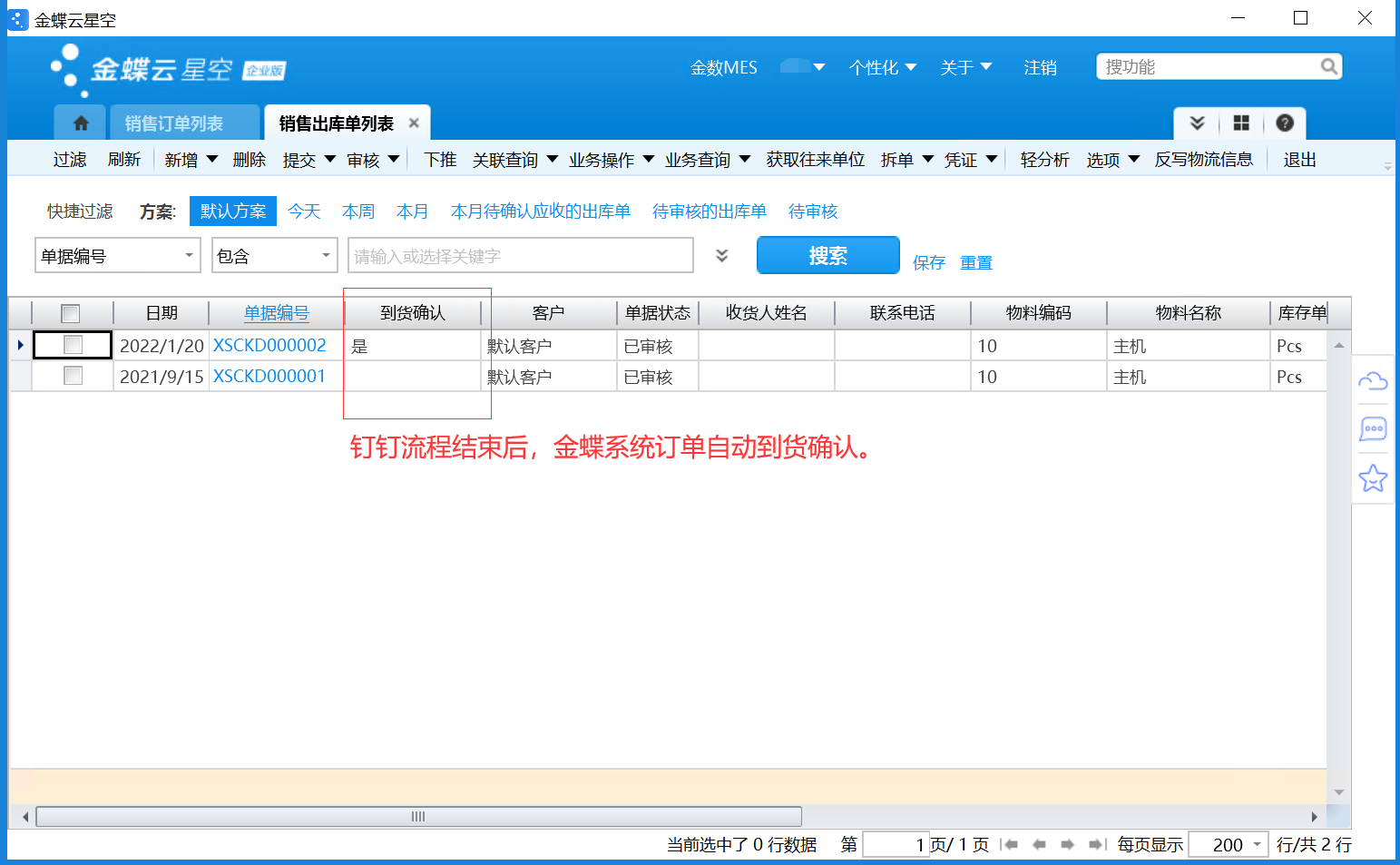
Task: Go to the home tab icon
Action: [x=81, y=123]
